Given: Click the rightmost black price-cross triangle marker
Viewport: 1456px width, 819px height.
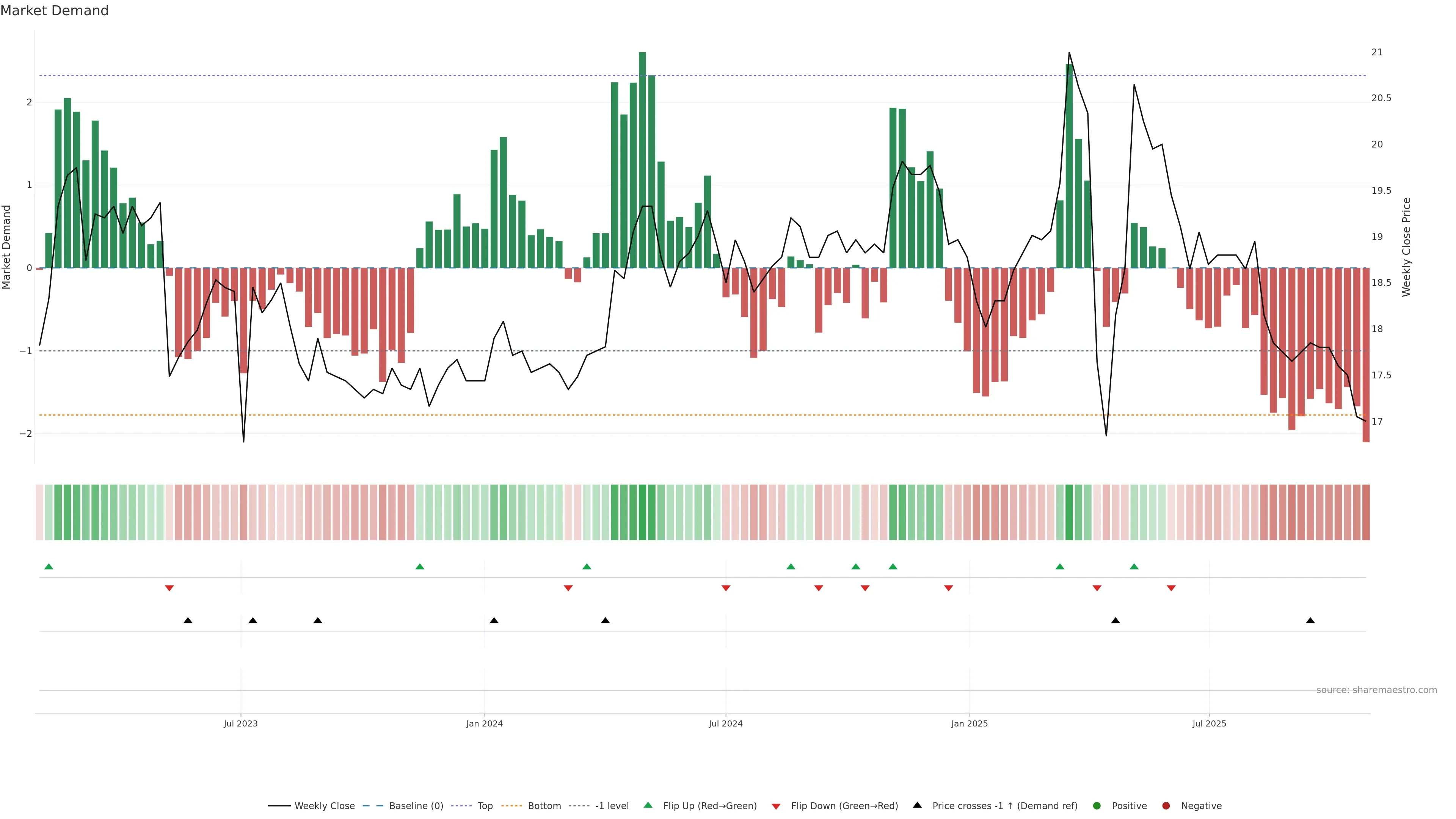Looking at the screenshot, I should coord(1310,621).
